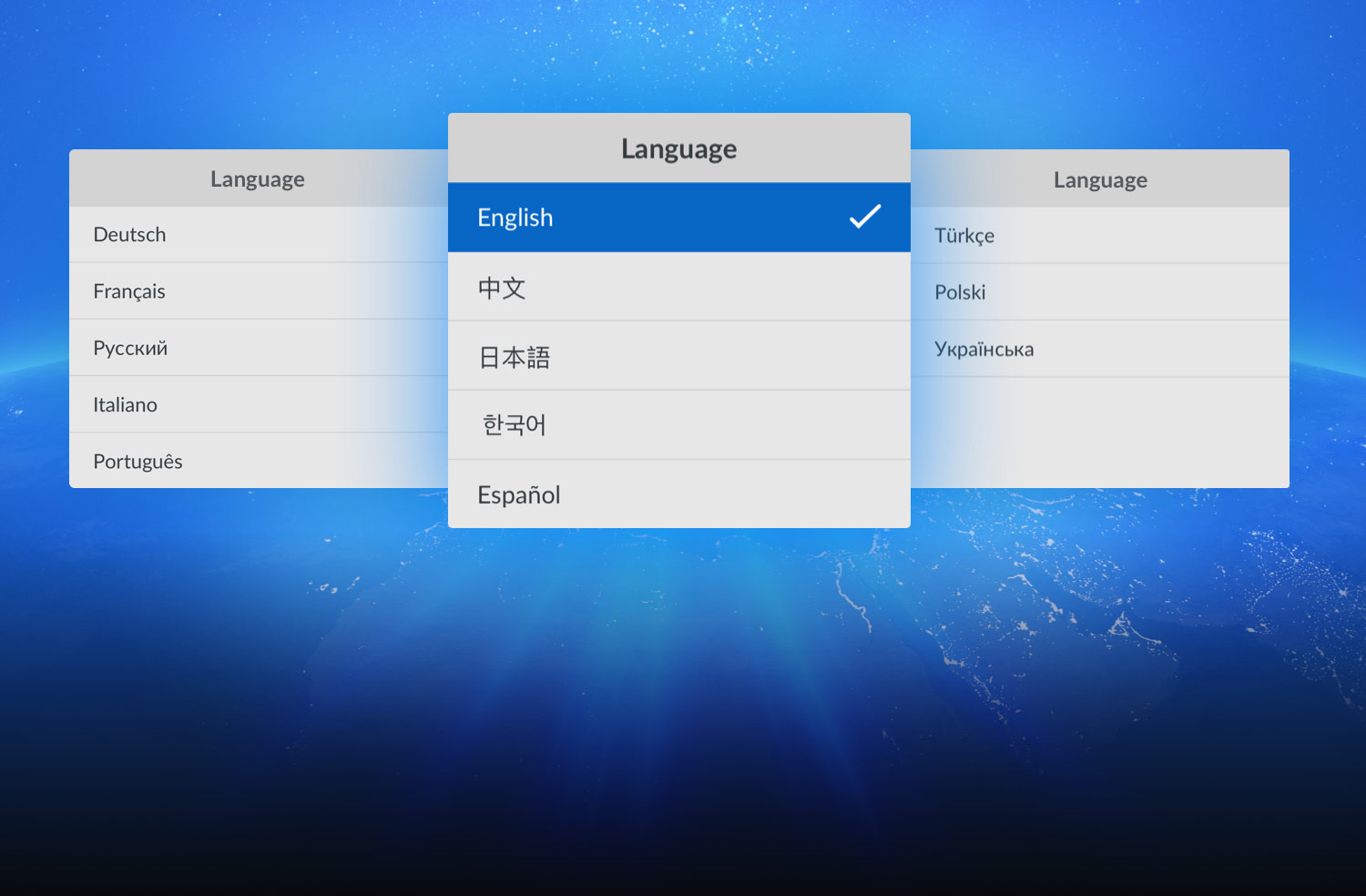Switch language to Українська
Screen dimensions: 1366x896
coord(984,350)
